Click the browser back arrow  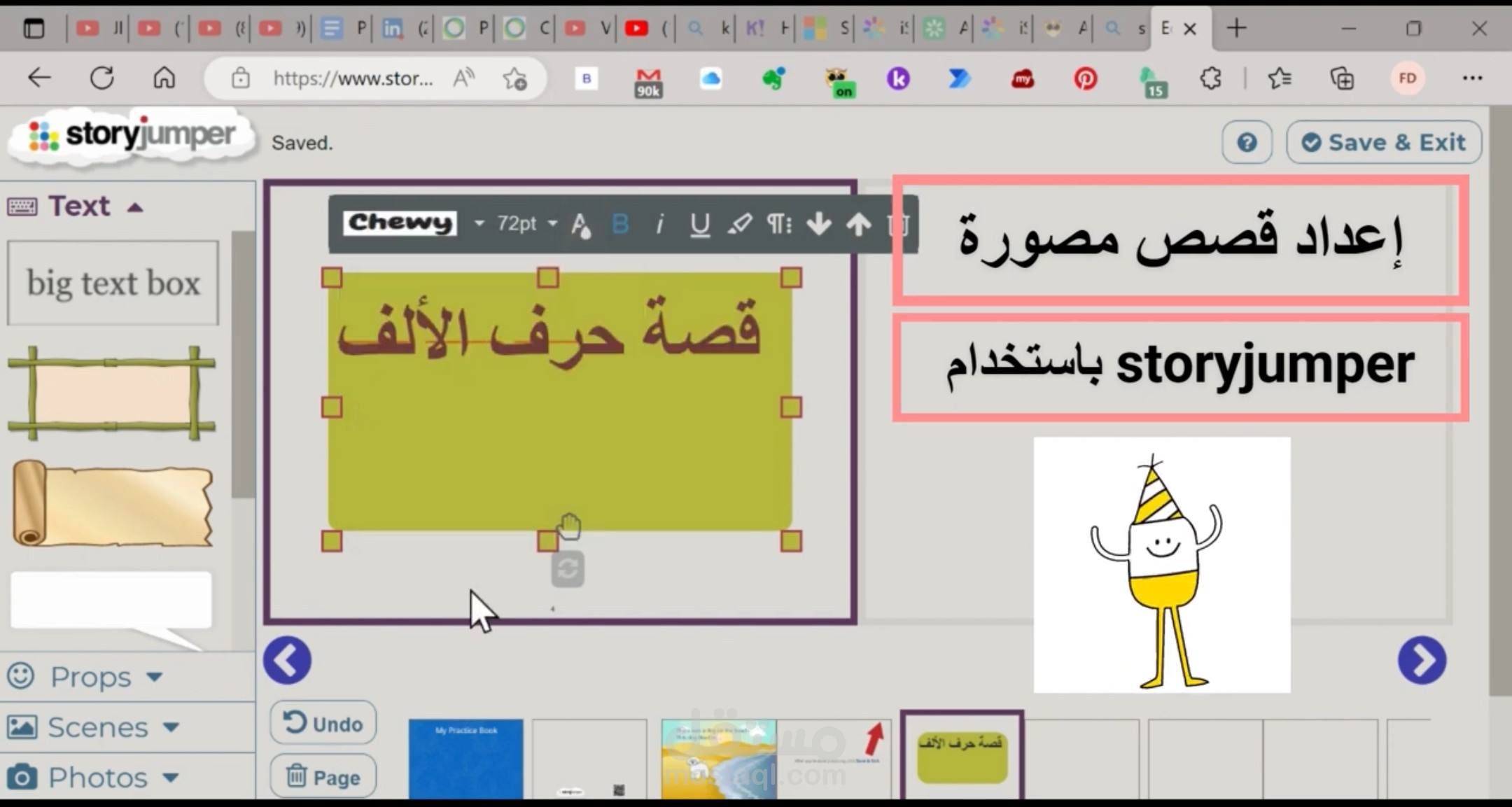tap(39, 78)
